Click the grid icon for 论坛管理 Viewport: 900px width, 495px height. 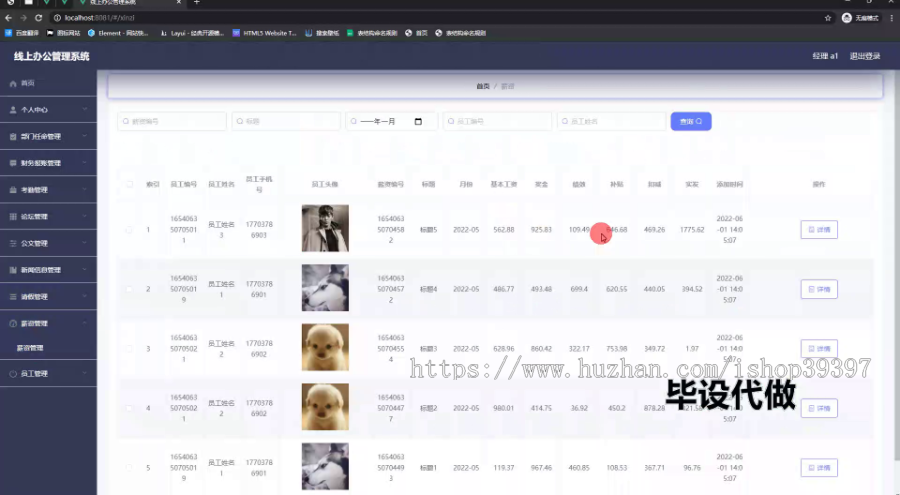[x=13, y=216]
